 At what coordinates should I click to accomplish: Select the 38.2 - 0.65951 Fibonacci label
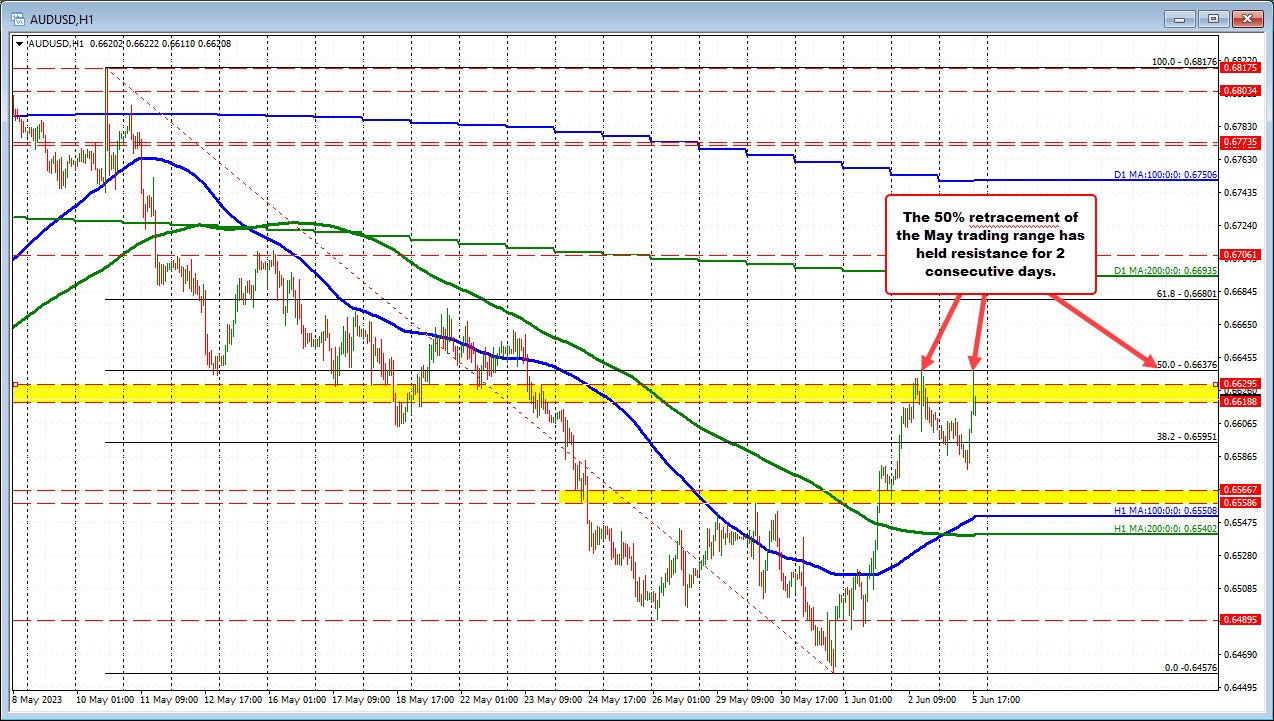tap(1186, 436)
